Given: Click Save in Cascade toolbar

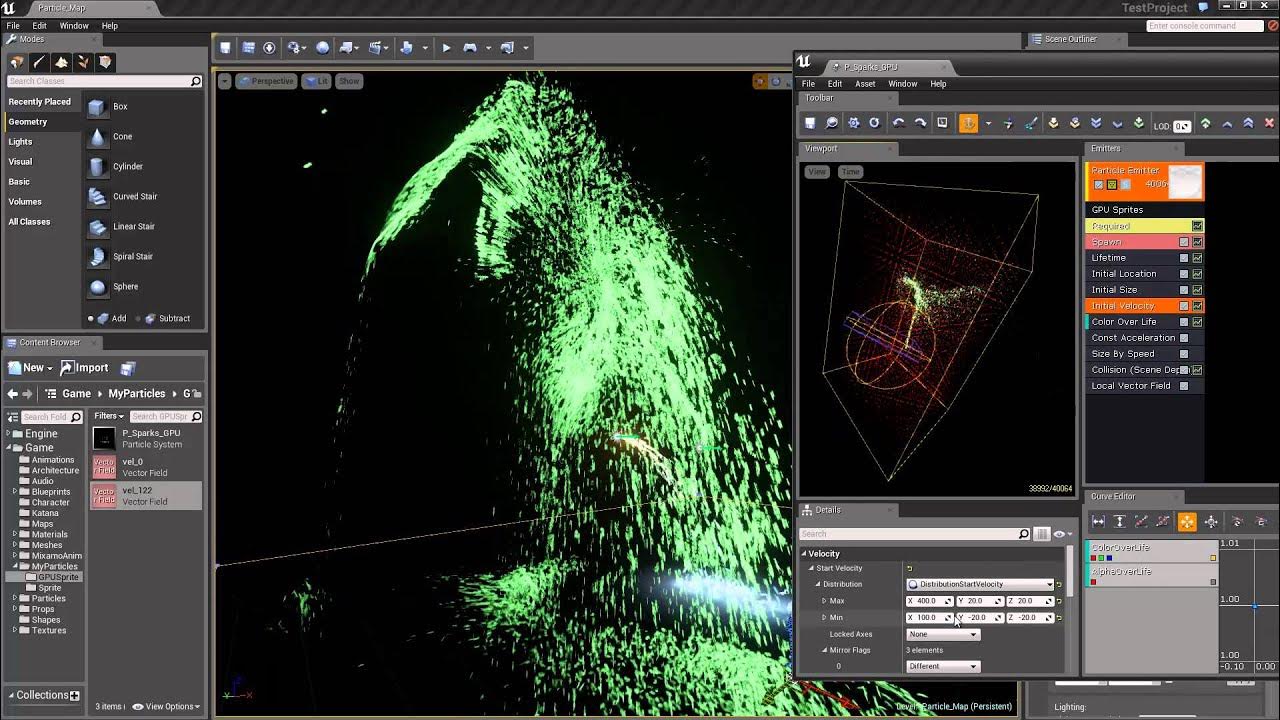Looking at the screenshot, I should pyautogui.click(x=810, y=123).
